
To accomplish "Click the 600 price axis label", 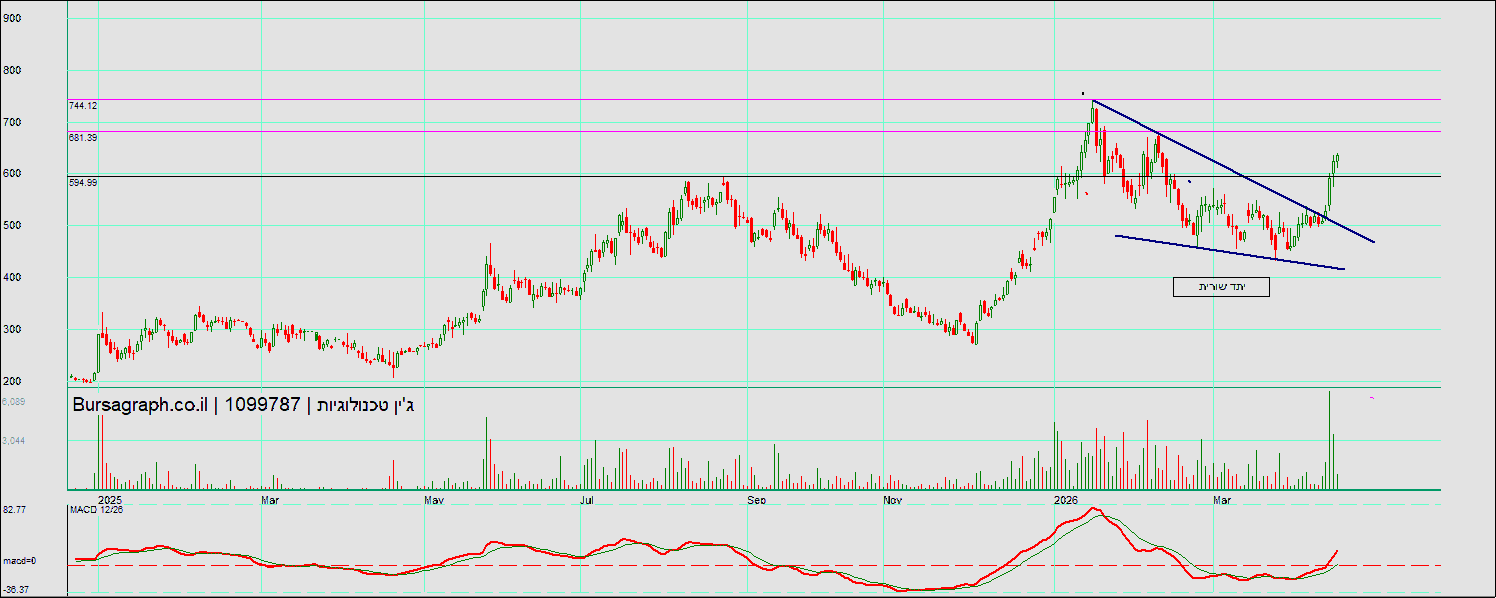I will 12,174.
